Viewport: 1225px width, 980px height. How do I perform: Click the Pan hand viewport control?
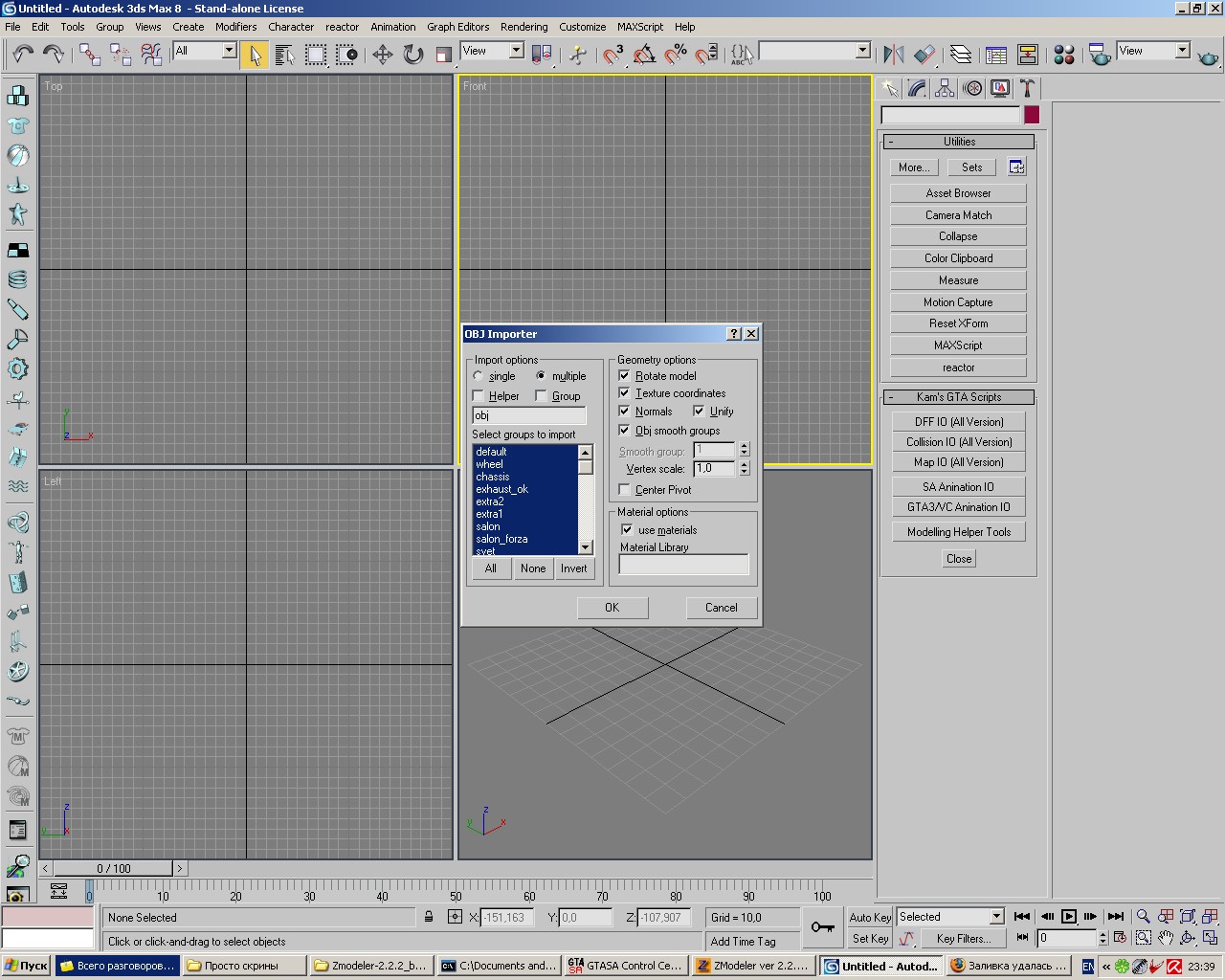pyautogui.click(x=1165, y=938)
